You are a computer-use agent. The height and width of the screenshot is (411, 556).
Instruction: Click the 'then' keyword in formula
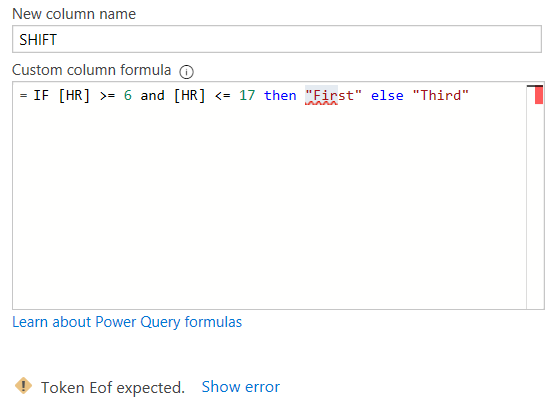280,95
